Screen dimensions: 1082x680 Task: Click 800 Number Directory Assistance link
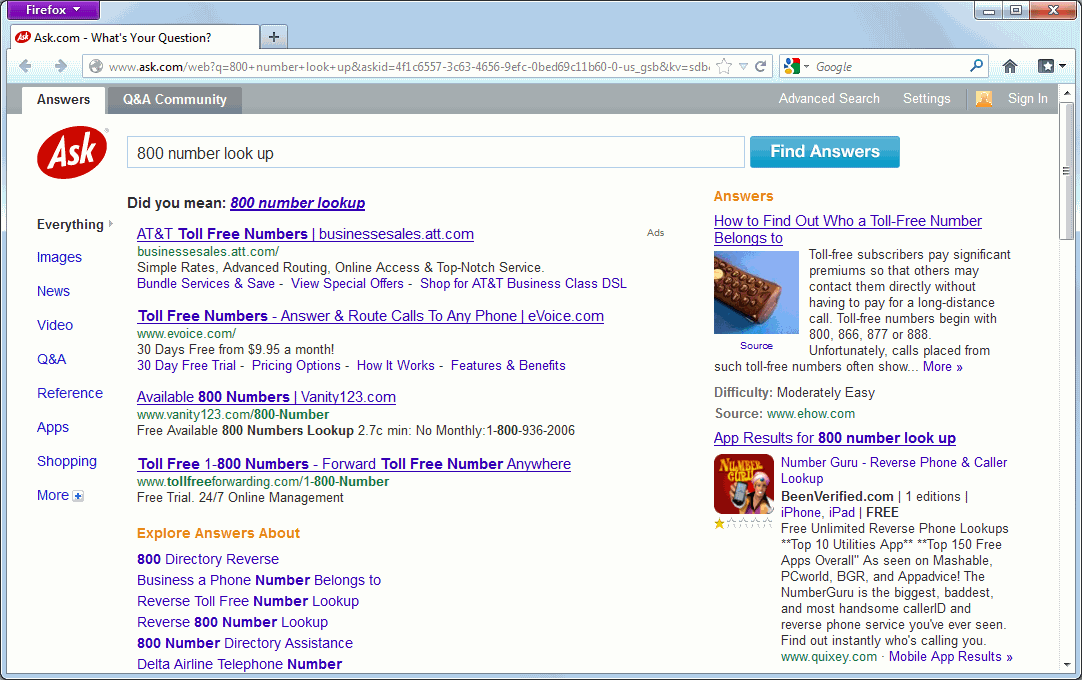click(245, 643)
